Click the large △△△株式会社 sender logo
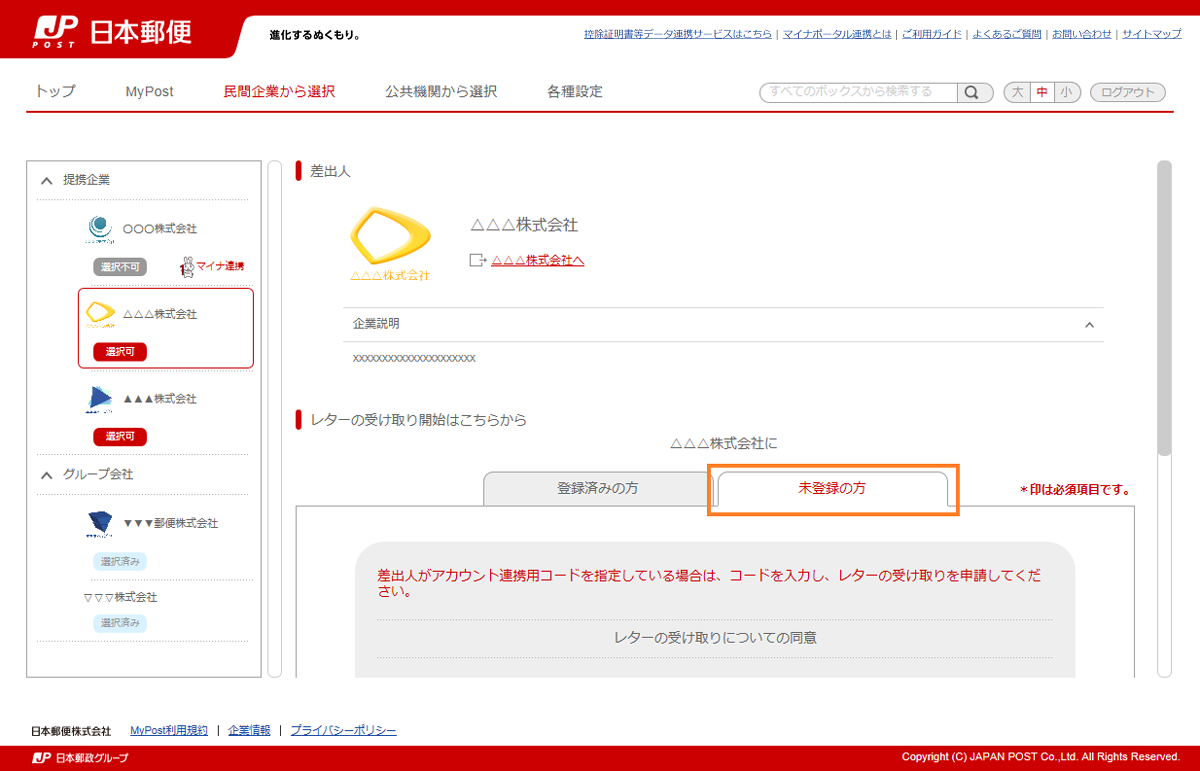Screen dimensions: 1200x771 tap(390, 243)
